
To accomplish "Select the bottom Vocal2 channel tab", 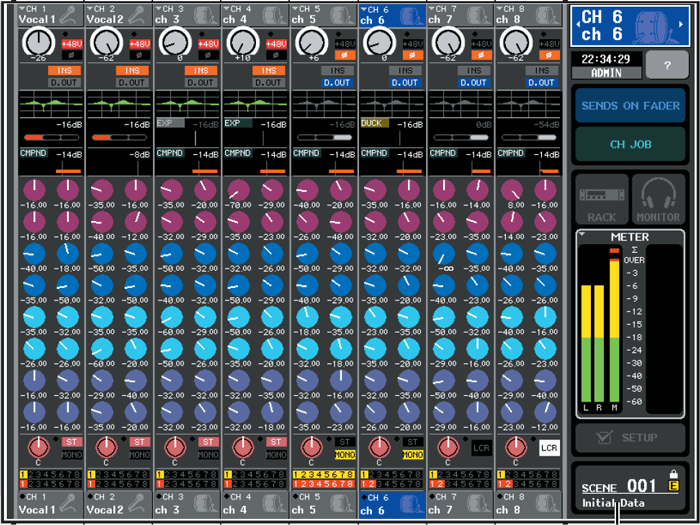I will pos(119,504).
